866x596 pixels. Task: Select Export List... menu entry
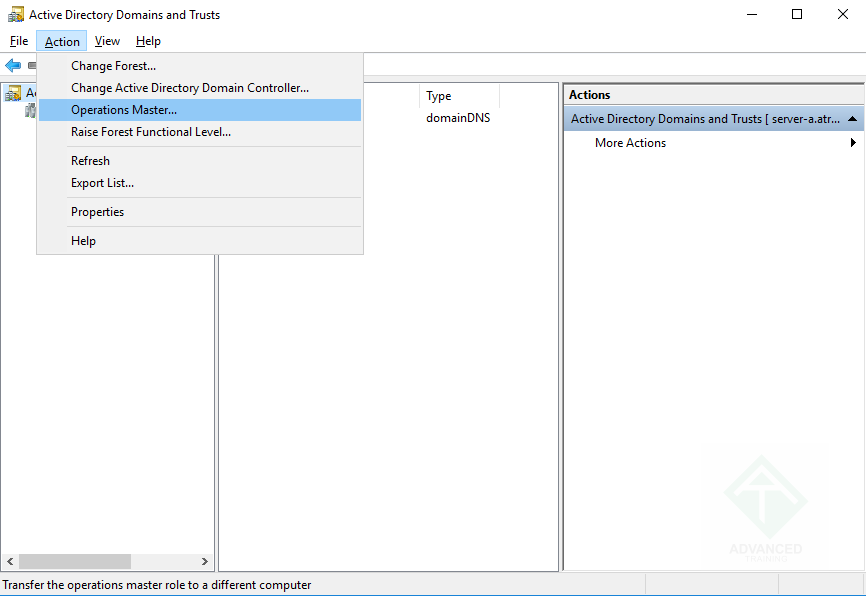pyautogui.click(x=200, y=183)
